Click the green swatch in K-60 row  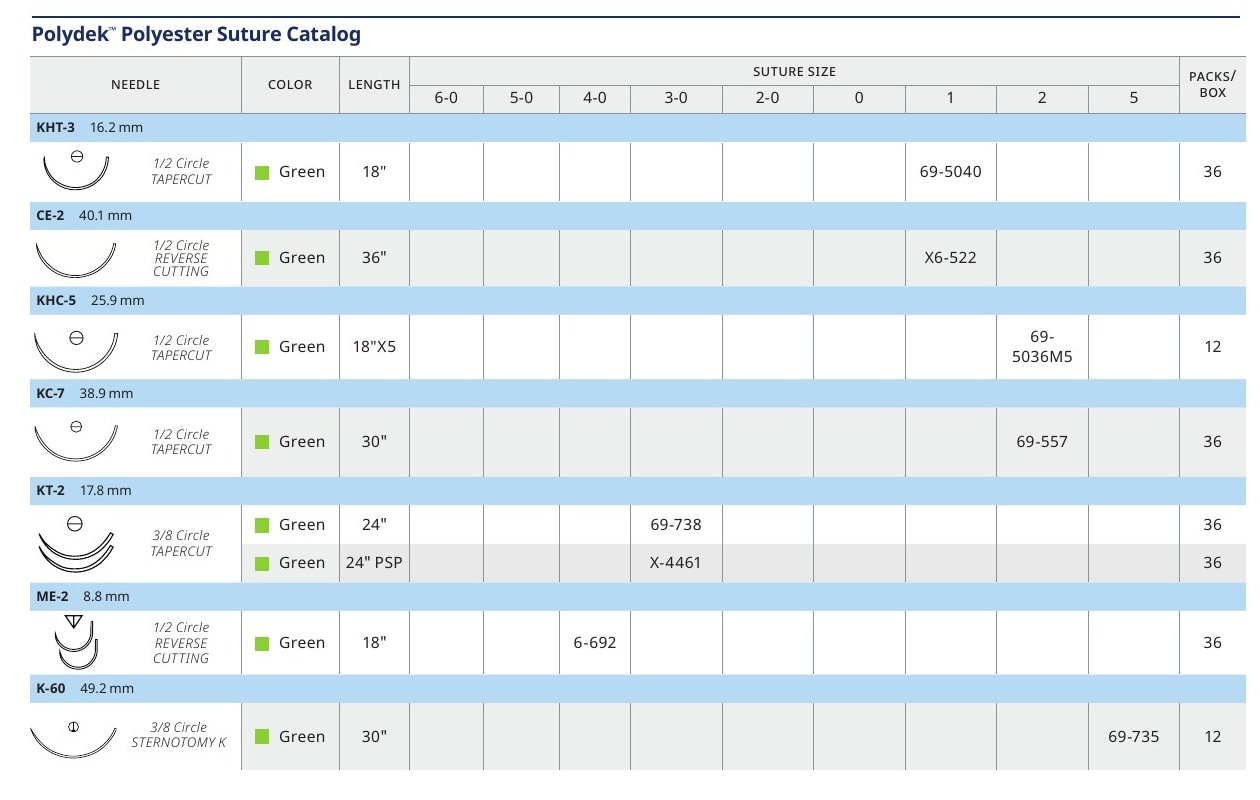[x=262, y=737]
